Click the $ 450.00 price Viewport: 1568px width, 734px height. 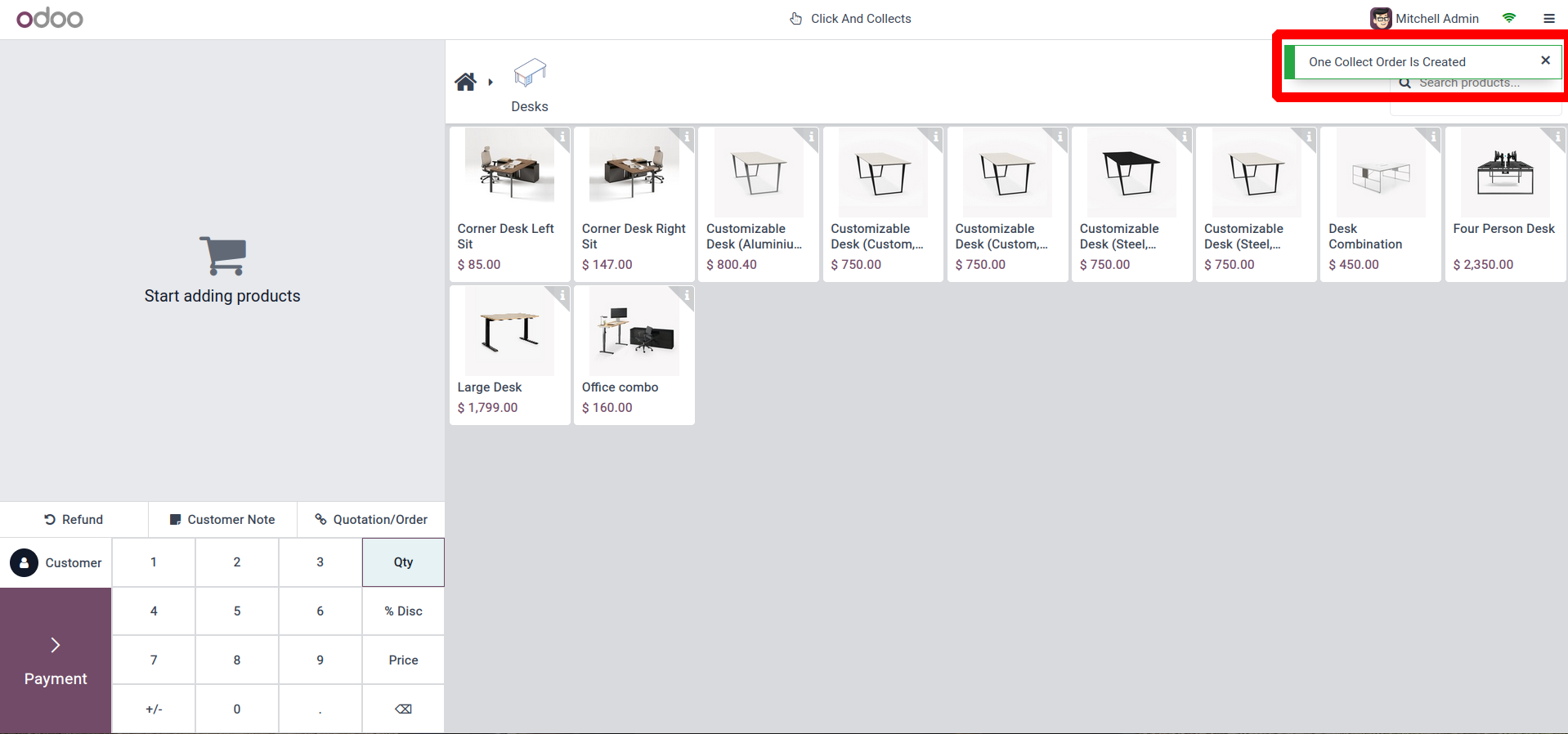(1354, 265)
